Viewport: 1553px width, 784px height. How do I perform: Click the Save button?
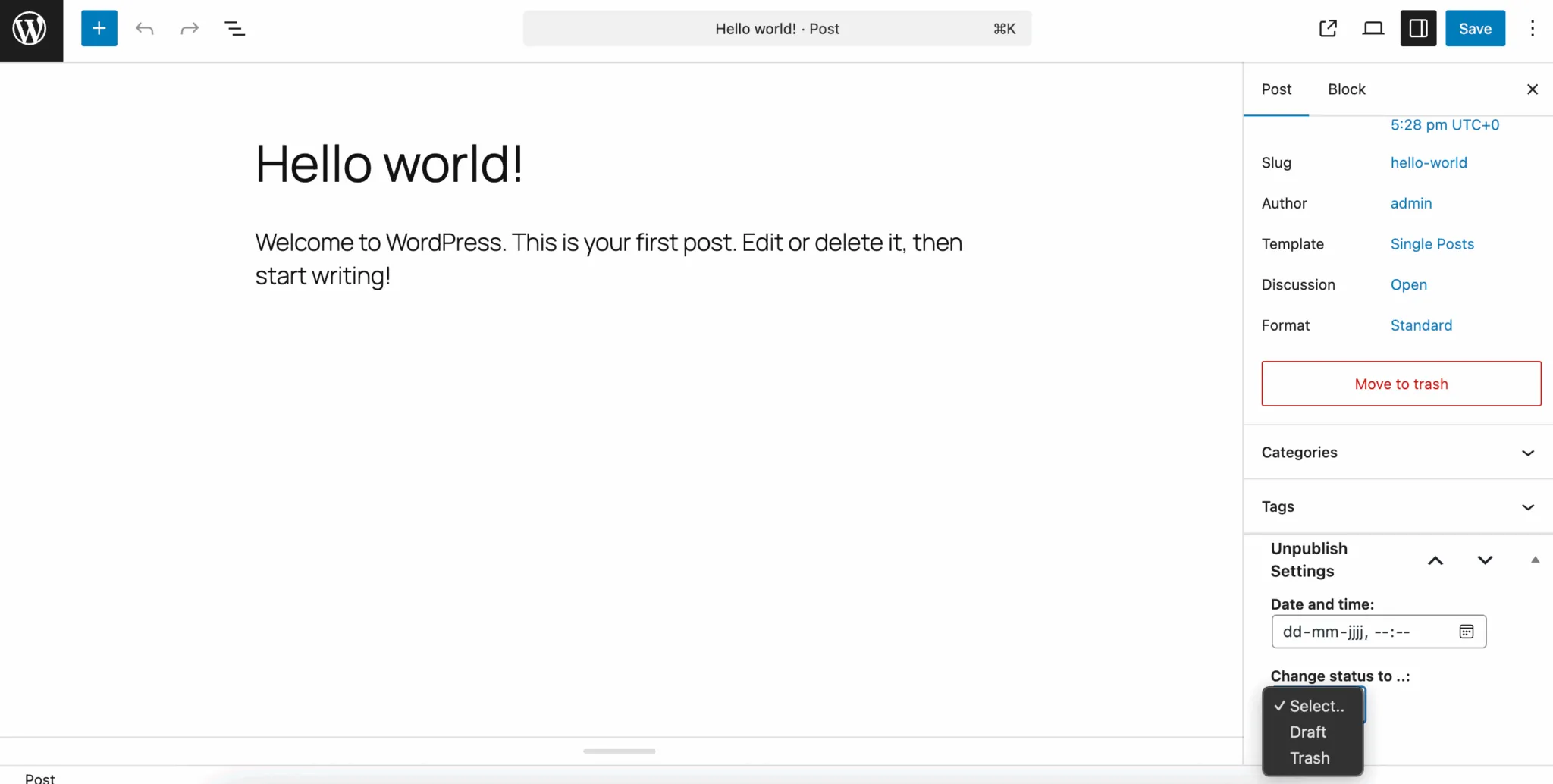click(x=1475, y=29)
